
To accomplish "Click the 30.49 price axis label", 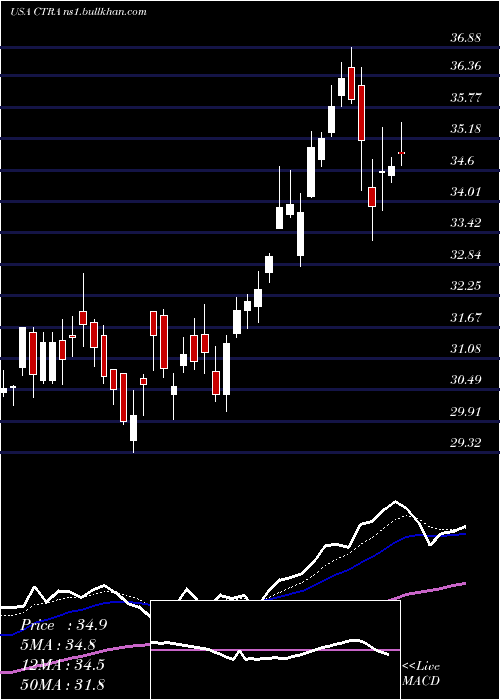I will (466, 380).
